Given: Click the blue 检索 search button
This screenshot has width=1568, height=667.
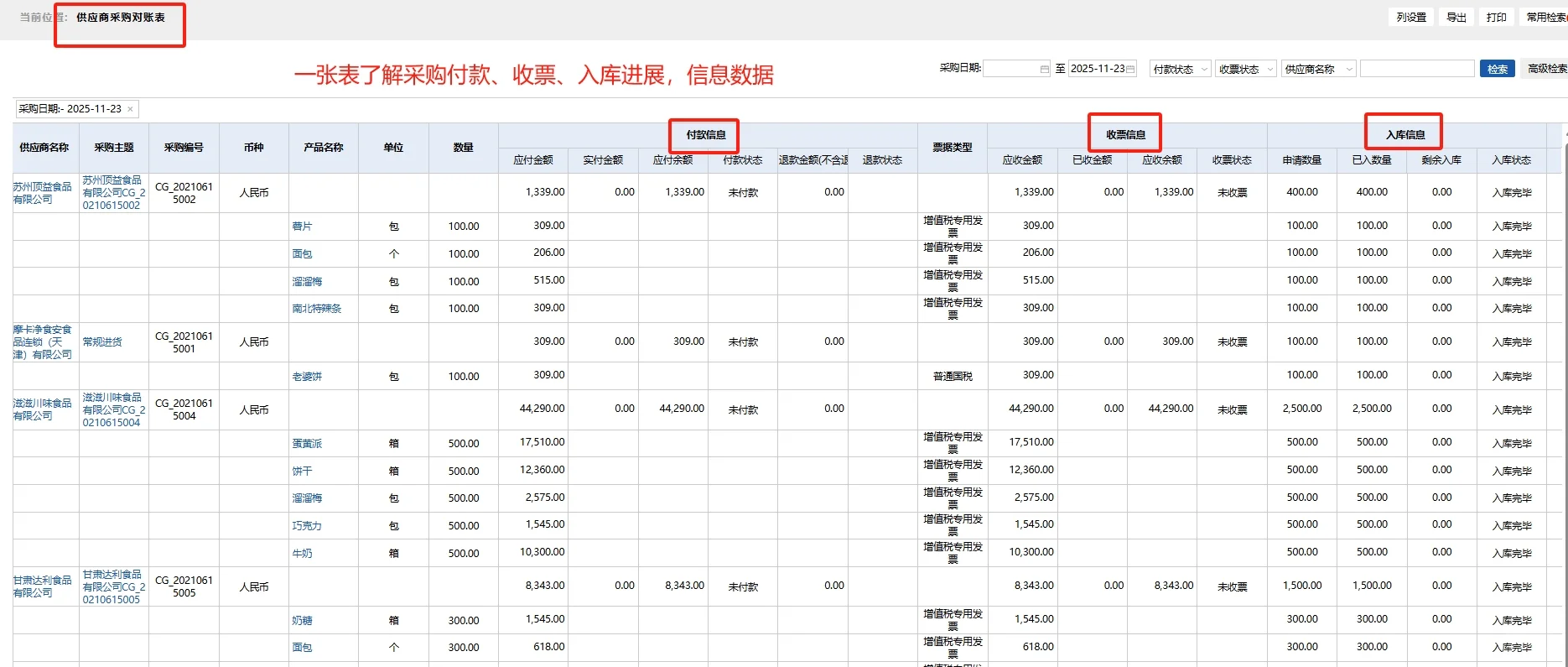Looking at the screenshot, I should click(x=1498, y=69).
